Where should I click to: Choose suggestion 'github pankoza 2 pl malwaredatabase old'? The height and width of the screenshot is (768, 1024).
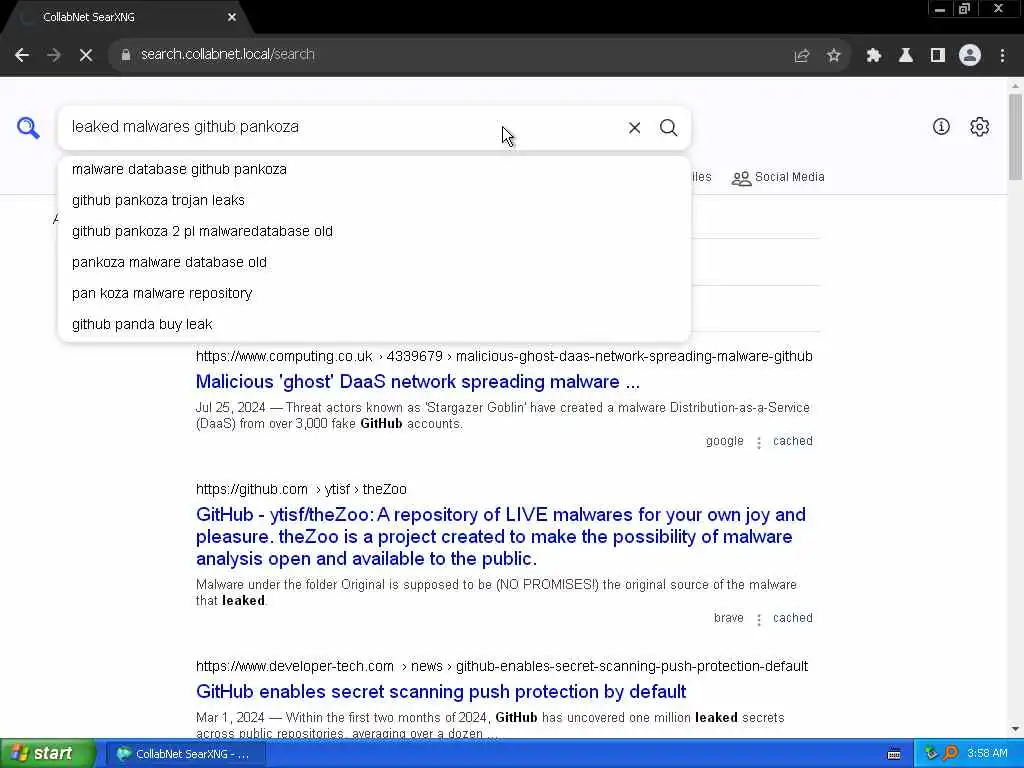pyautogui.click(x=374, y=231)
